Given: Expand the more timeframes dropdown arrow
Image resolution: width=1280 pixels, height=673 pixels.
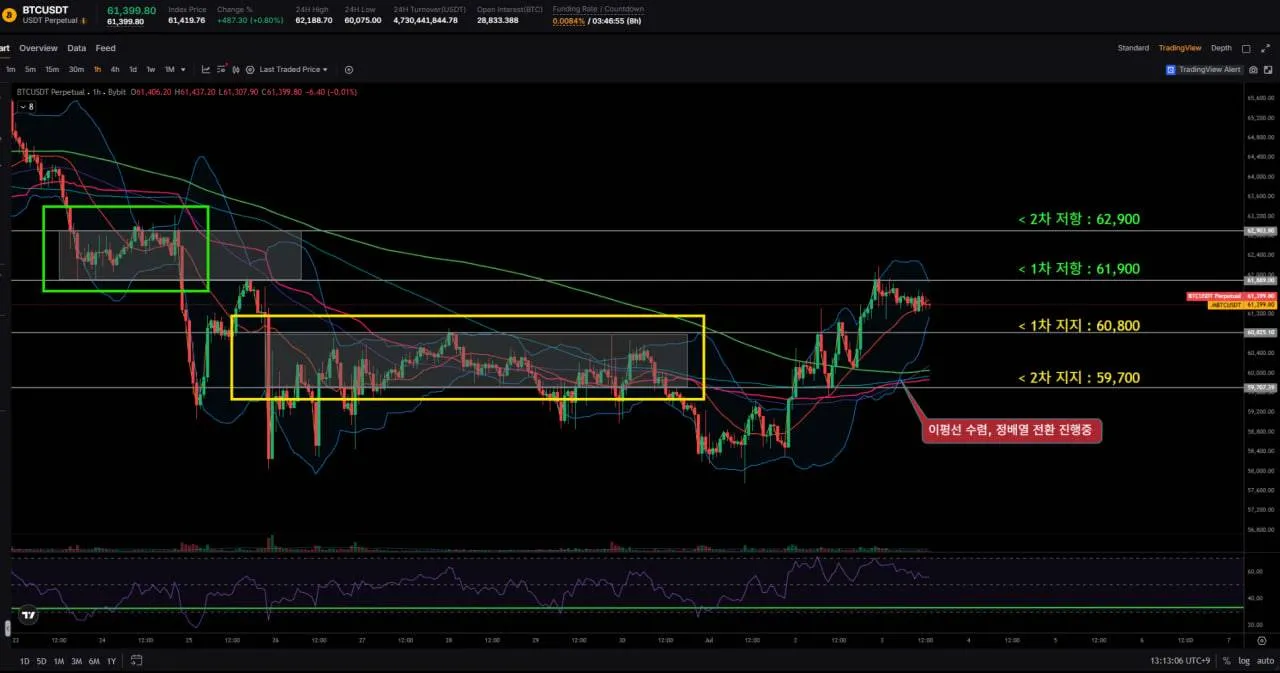Looking at the screenshot, I should (x=183, y=70).
